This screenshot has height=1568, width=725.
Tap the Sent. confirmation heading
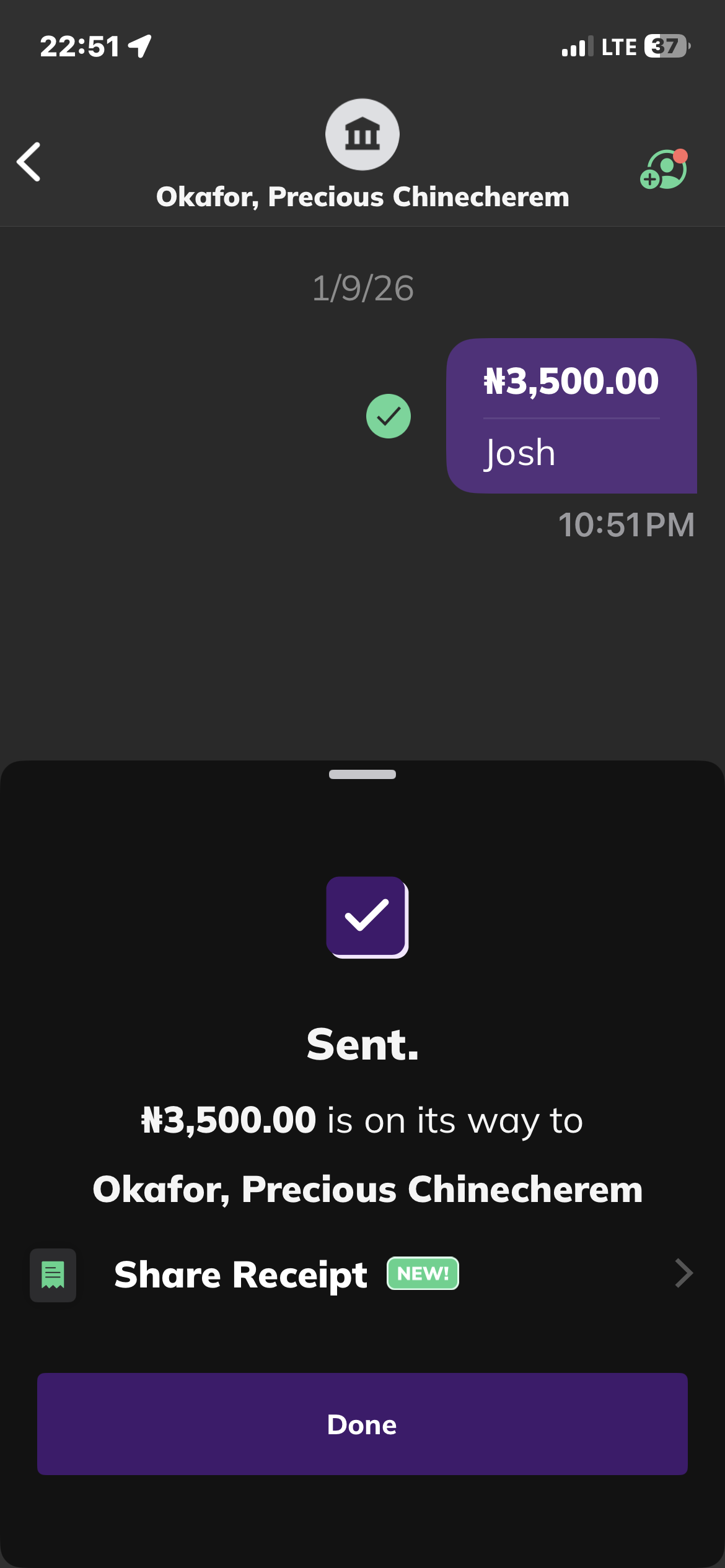[x=362, y=1045]
